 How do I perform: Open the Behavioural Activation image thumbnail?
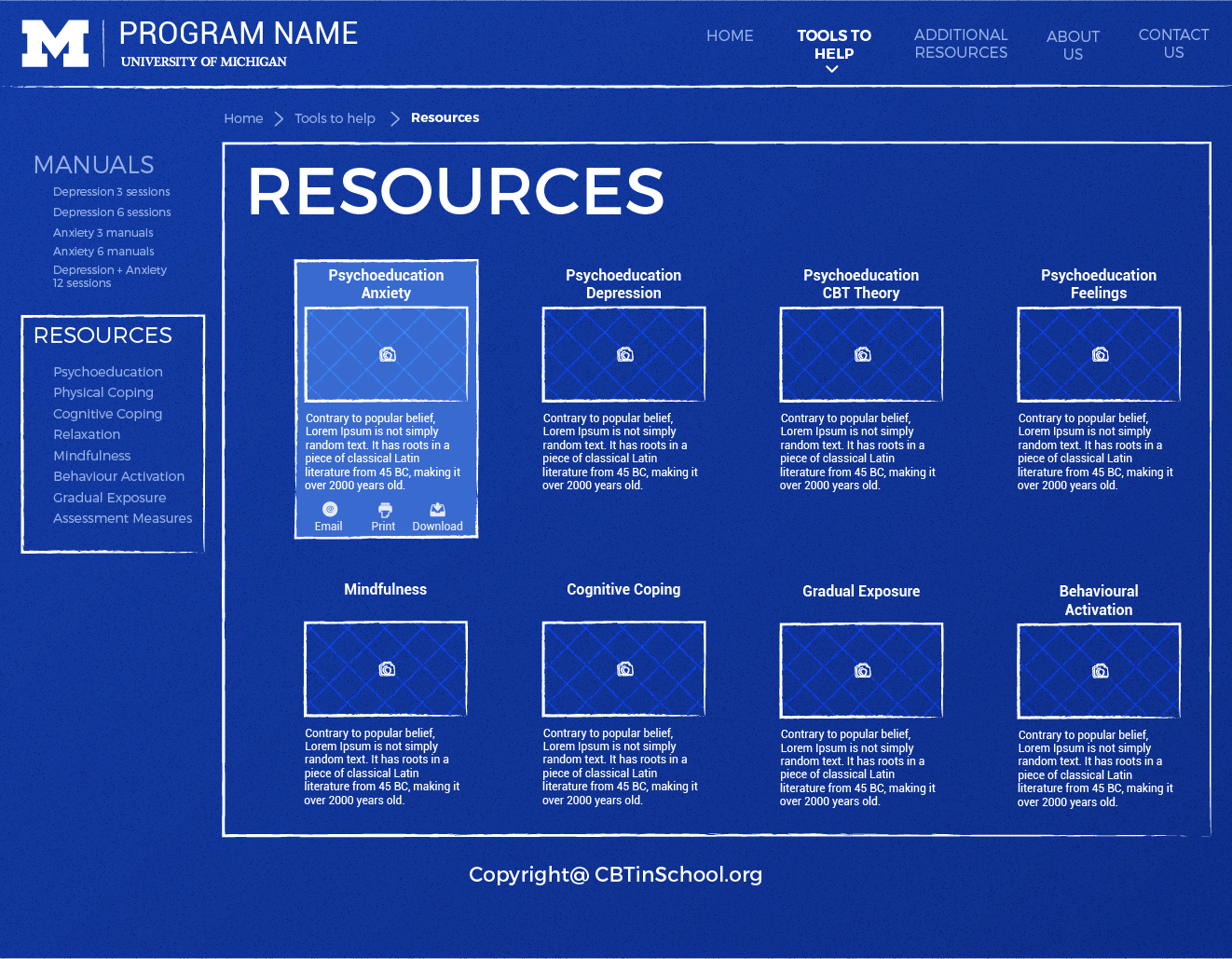click(1099, 671)
